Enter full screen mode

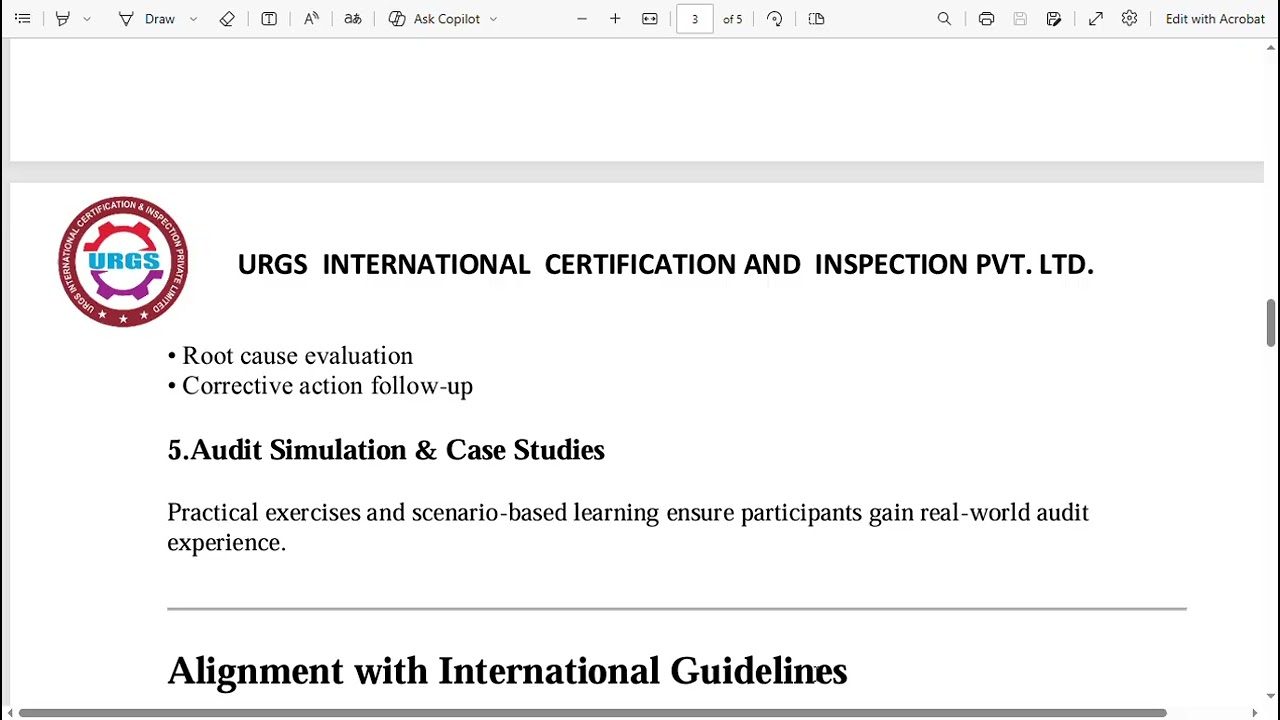(1096, 19)
